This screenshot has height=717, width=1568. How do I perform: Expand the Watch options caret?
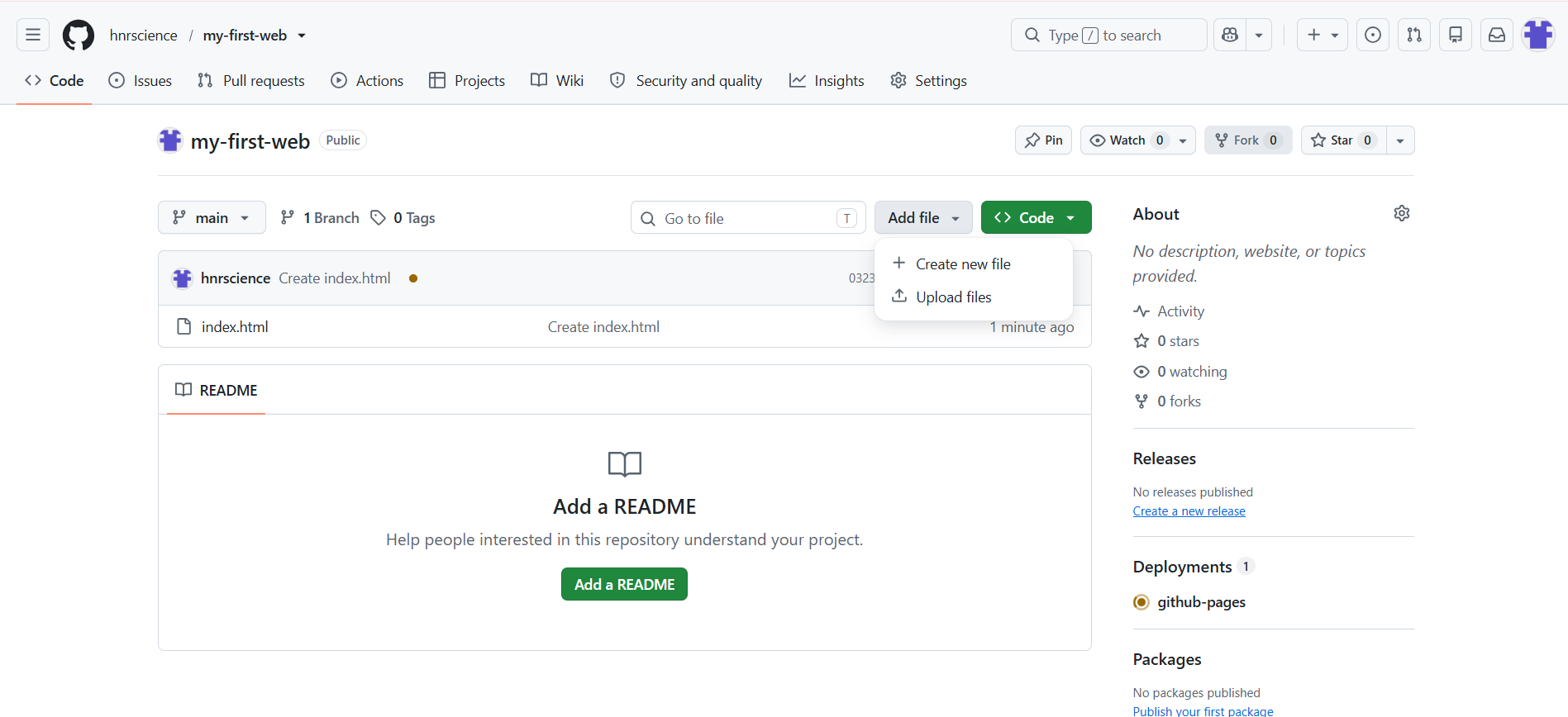[x=1183, y=140]
